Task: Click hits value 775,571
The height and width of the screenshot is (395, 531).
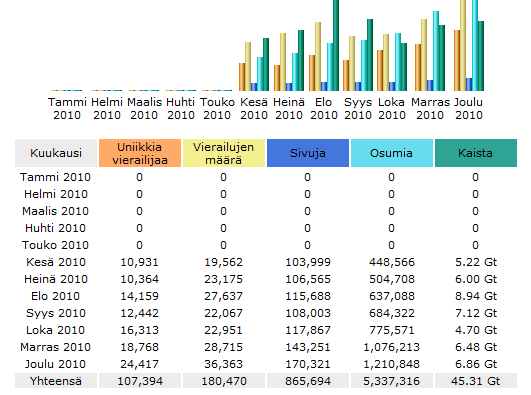Action: click(x=391, y=330)
